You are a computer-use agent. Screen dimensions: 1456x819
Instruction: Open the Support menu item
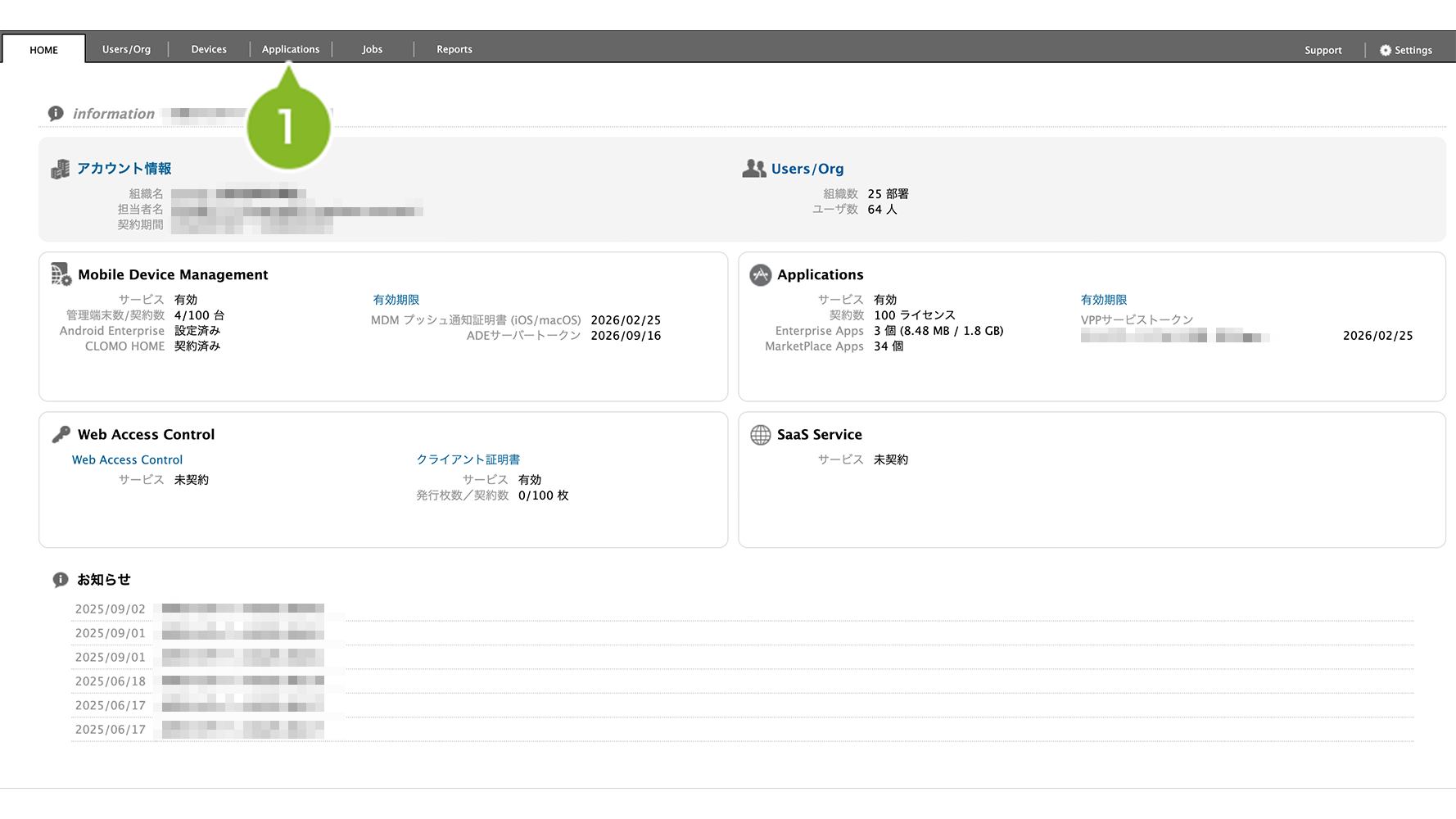pyautogui.click(x=1323, y=50)
